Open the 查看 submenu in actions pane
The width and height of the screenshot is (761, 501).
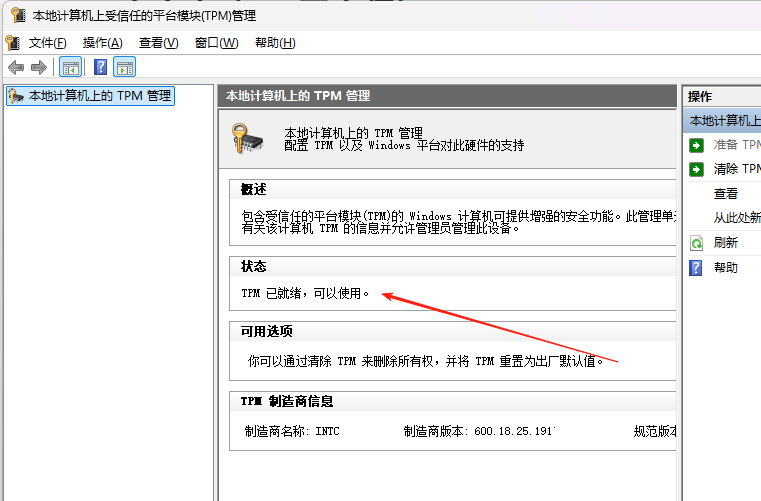pyautogui.click(x=725, y=194)
